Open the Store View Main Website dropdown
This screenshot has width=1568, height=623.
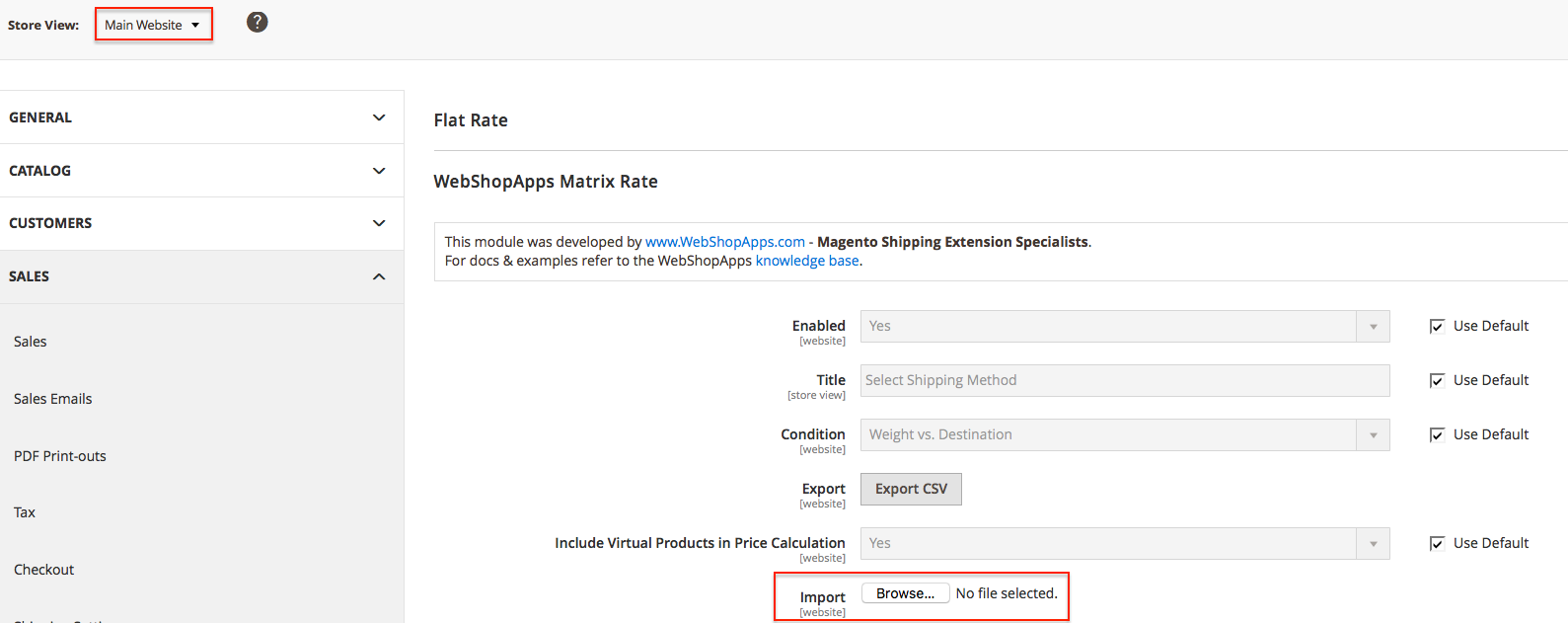153,25
